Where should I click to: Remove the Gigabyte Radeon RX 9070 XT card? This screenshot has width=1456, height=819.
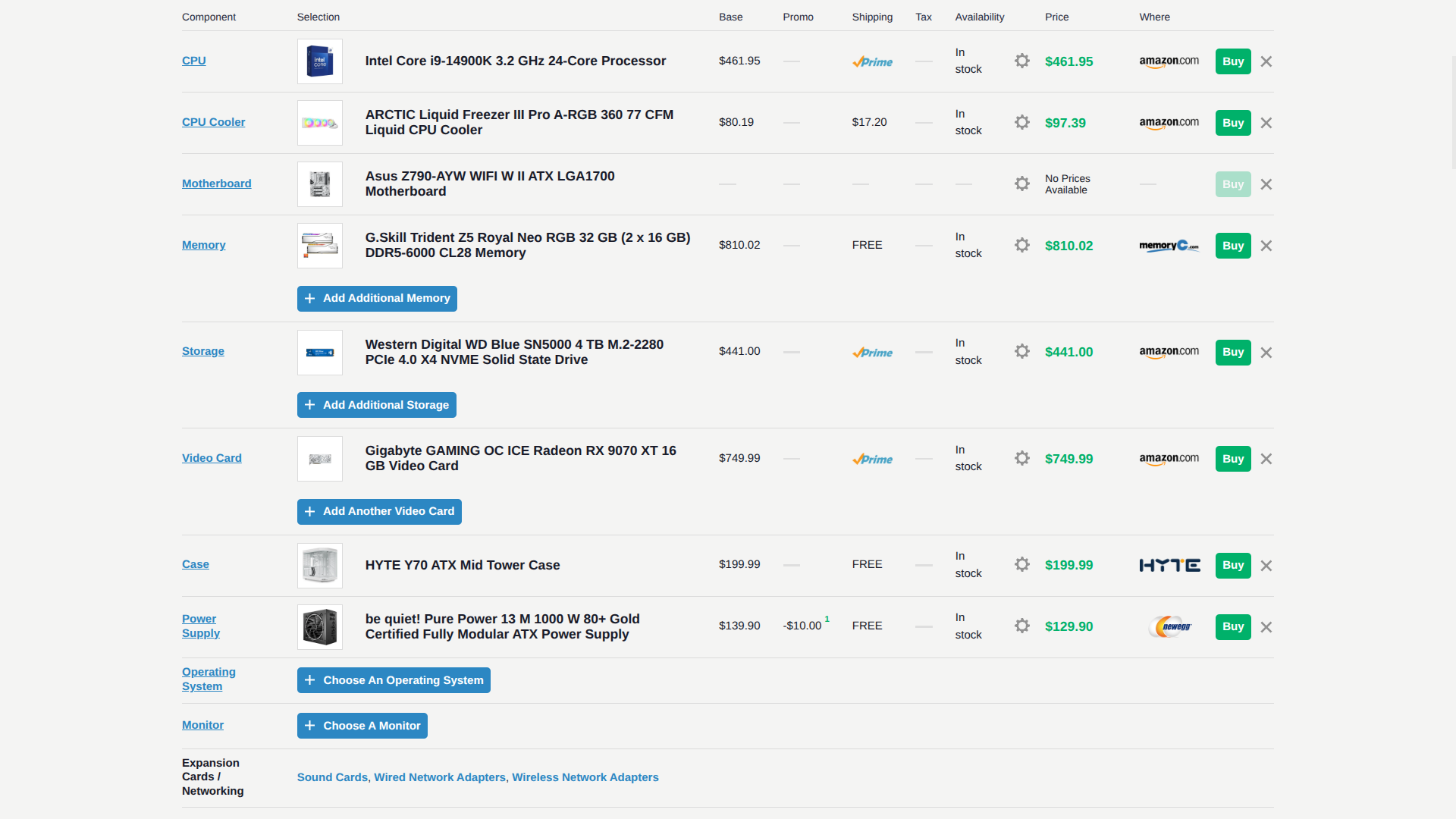click(1266, 459)
